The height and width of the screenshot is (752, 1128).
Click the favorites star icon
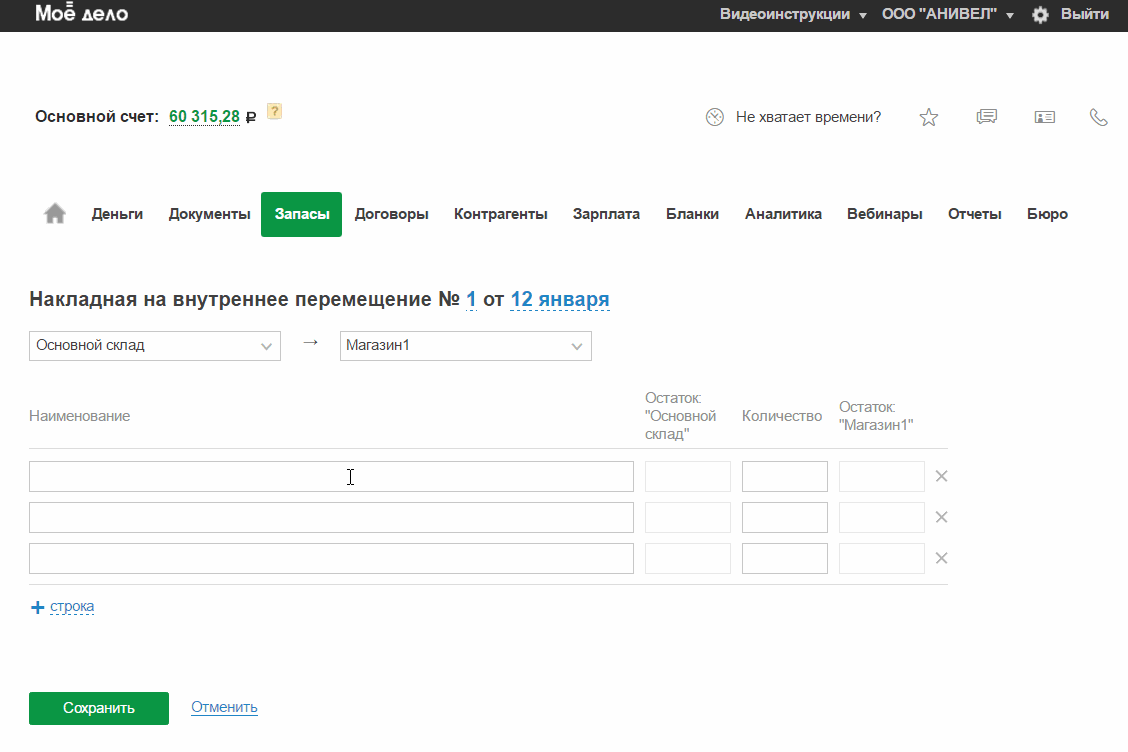click(x=929, y=118)
